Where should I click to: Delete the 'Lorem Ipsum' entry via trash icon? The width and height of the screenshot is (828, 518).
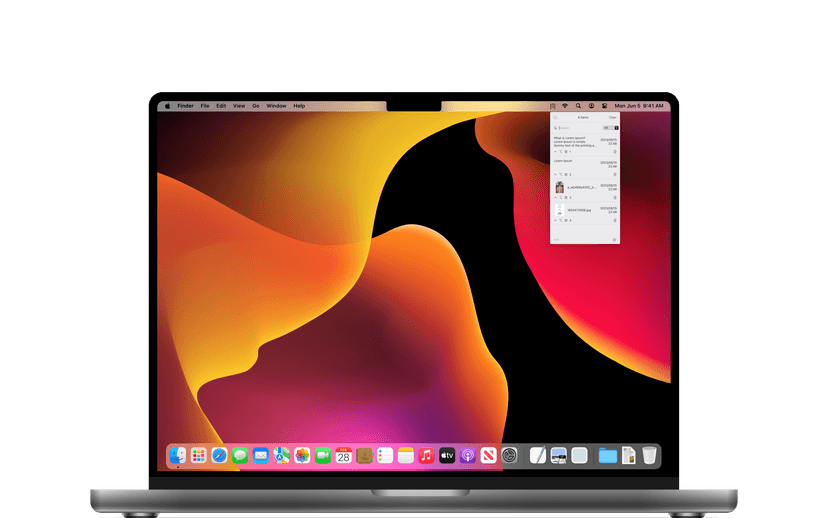(615, 175)
